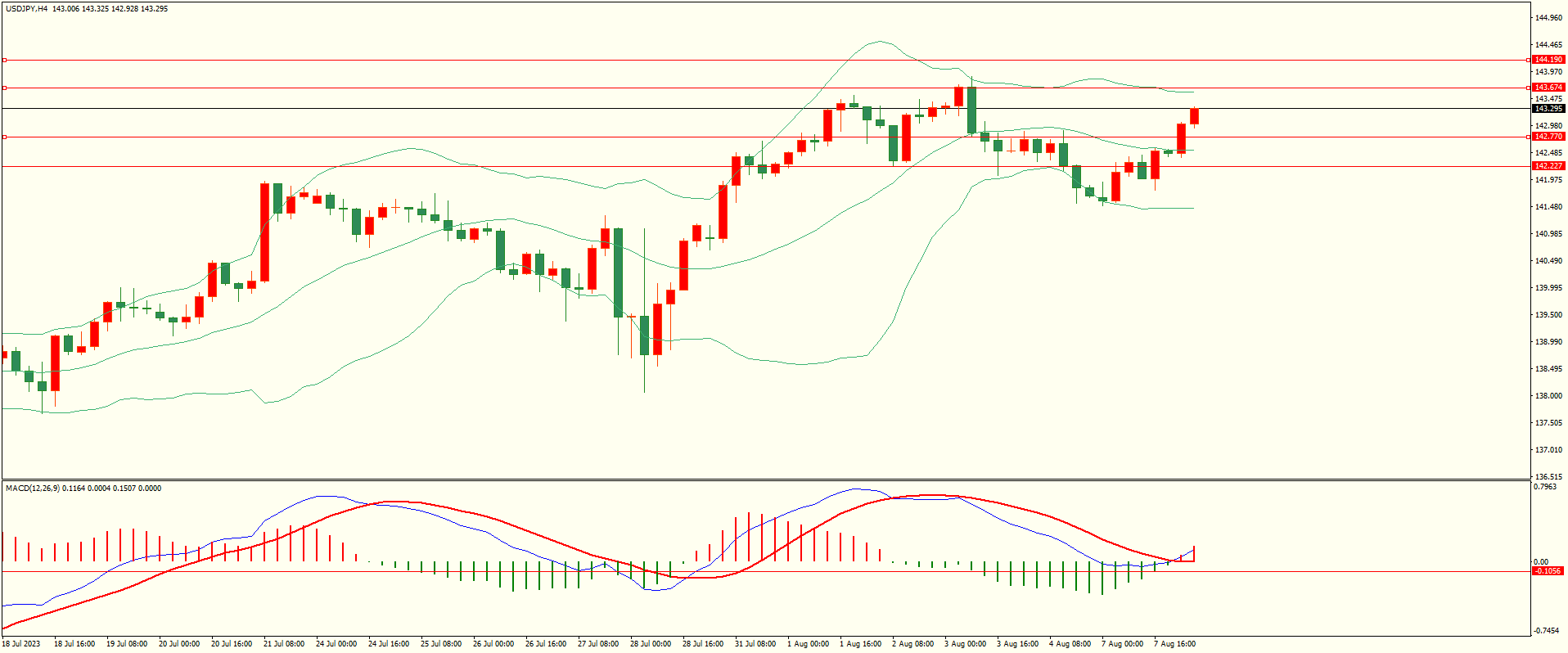
Task: Click the latest red candle near 143.295
Action: point(1195,116)
